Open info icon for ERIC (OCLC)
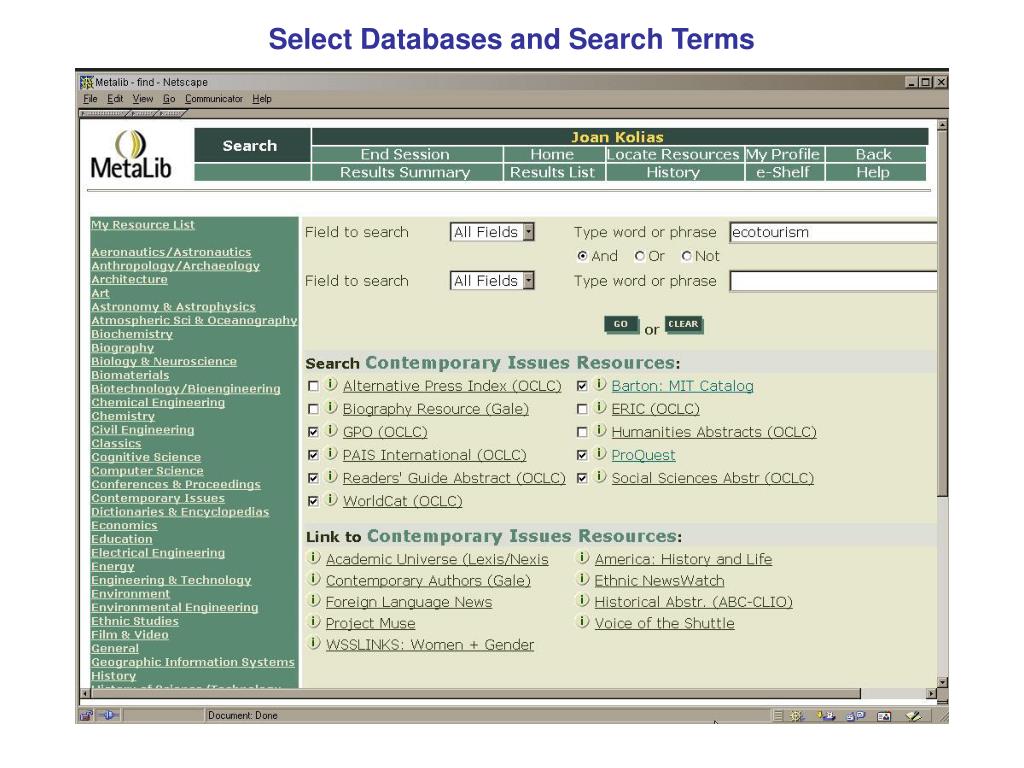Image resolution: width=1024 pixels, height=768 pixels. click(x=600, y=408)
